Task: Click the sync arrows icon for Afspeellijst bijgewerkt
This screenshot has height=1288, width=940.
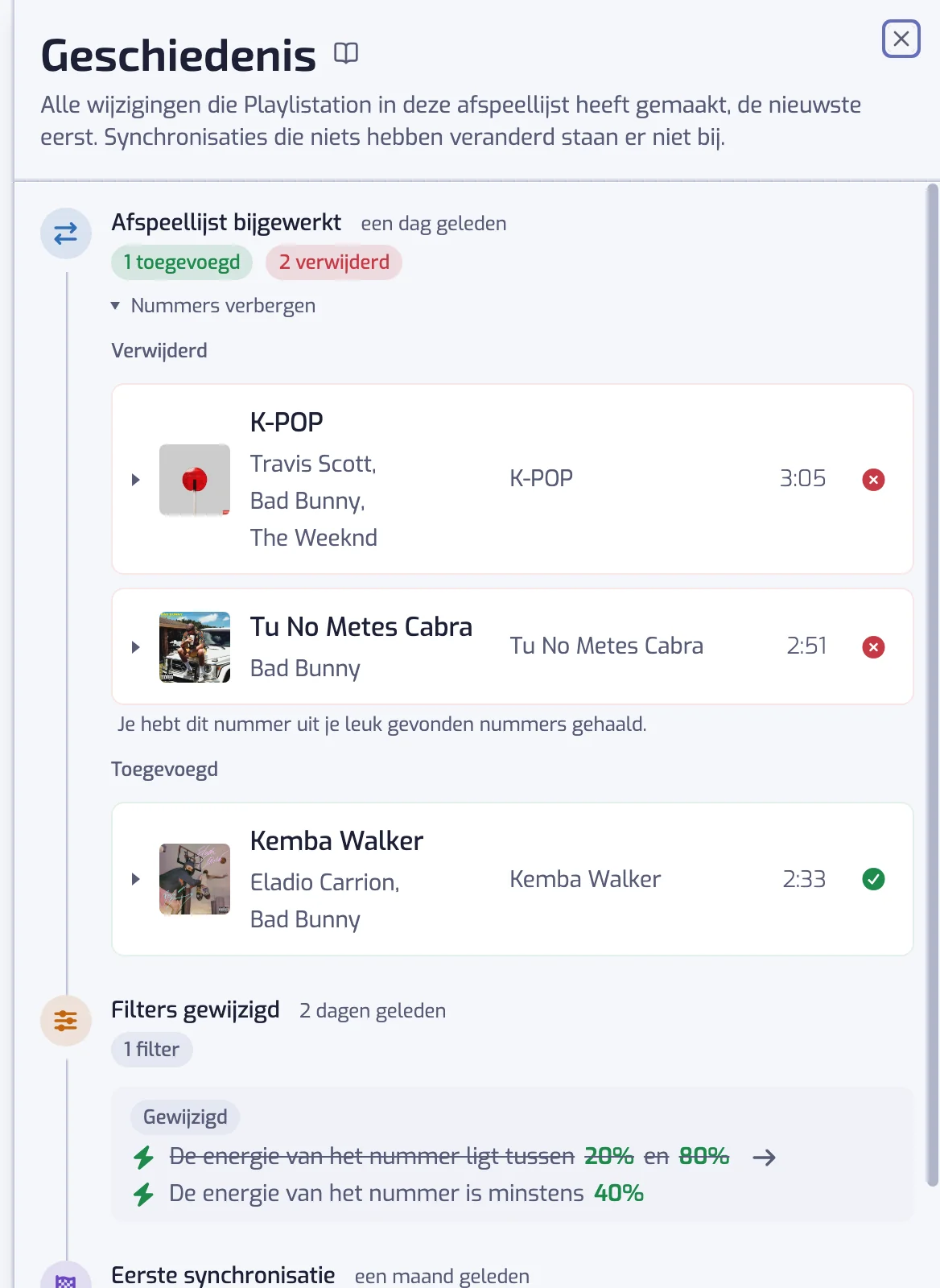Action: (x=66, y=233)
